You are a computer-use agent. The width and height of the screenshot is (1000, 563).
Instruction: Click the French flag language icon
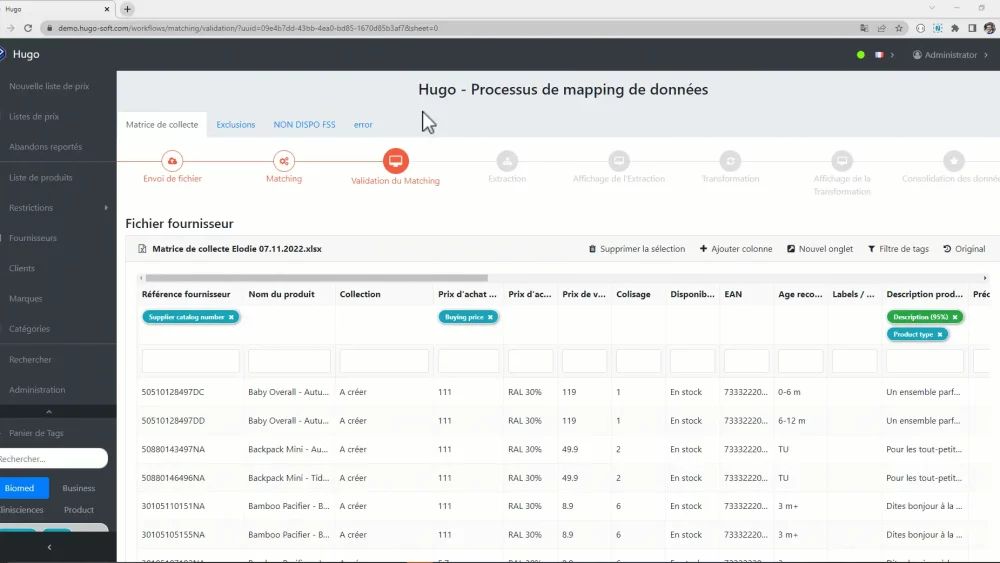click(x=879, y=55)
